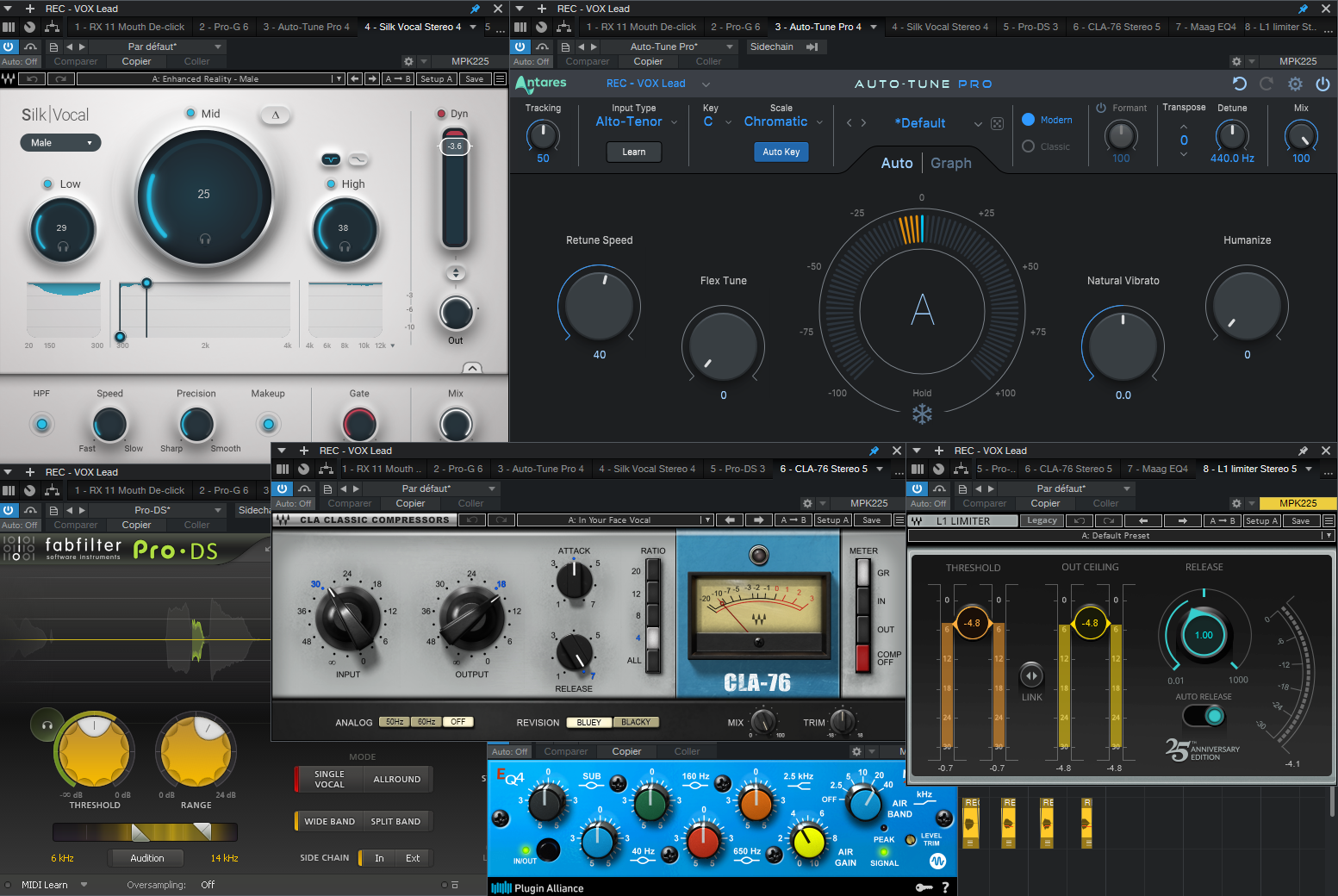
Task: Select the BLACKY revision on CLA-76
Action: pyautogui.click(x=636, y=722)
